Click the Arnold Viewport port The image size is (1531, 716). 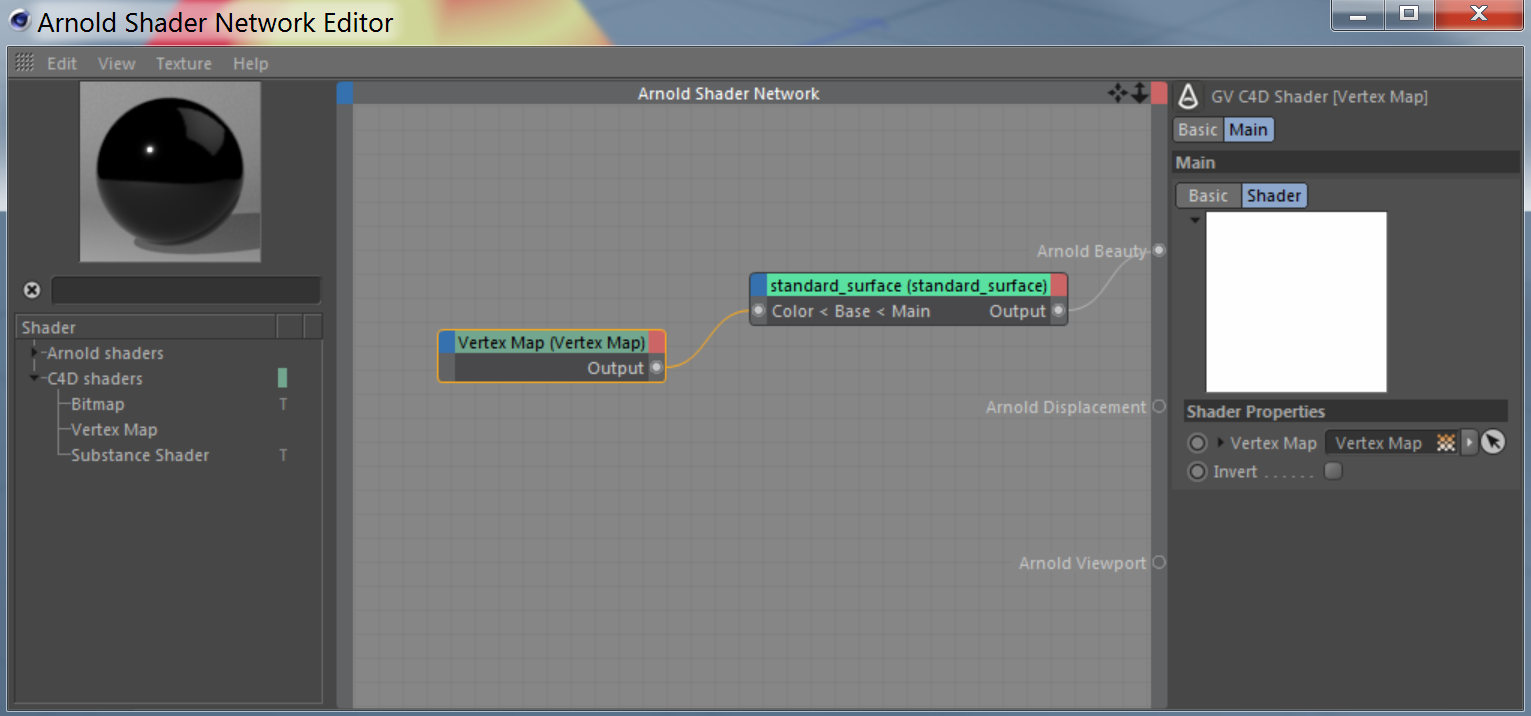[x=1159, y=562]
